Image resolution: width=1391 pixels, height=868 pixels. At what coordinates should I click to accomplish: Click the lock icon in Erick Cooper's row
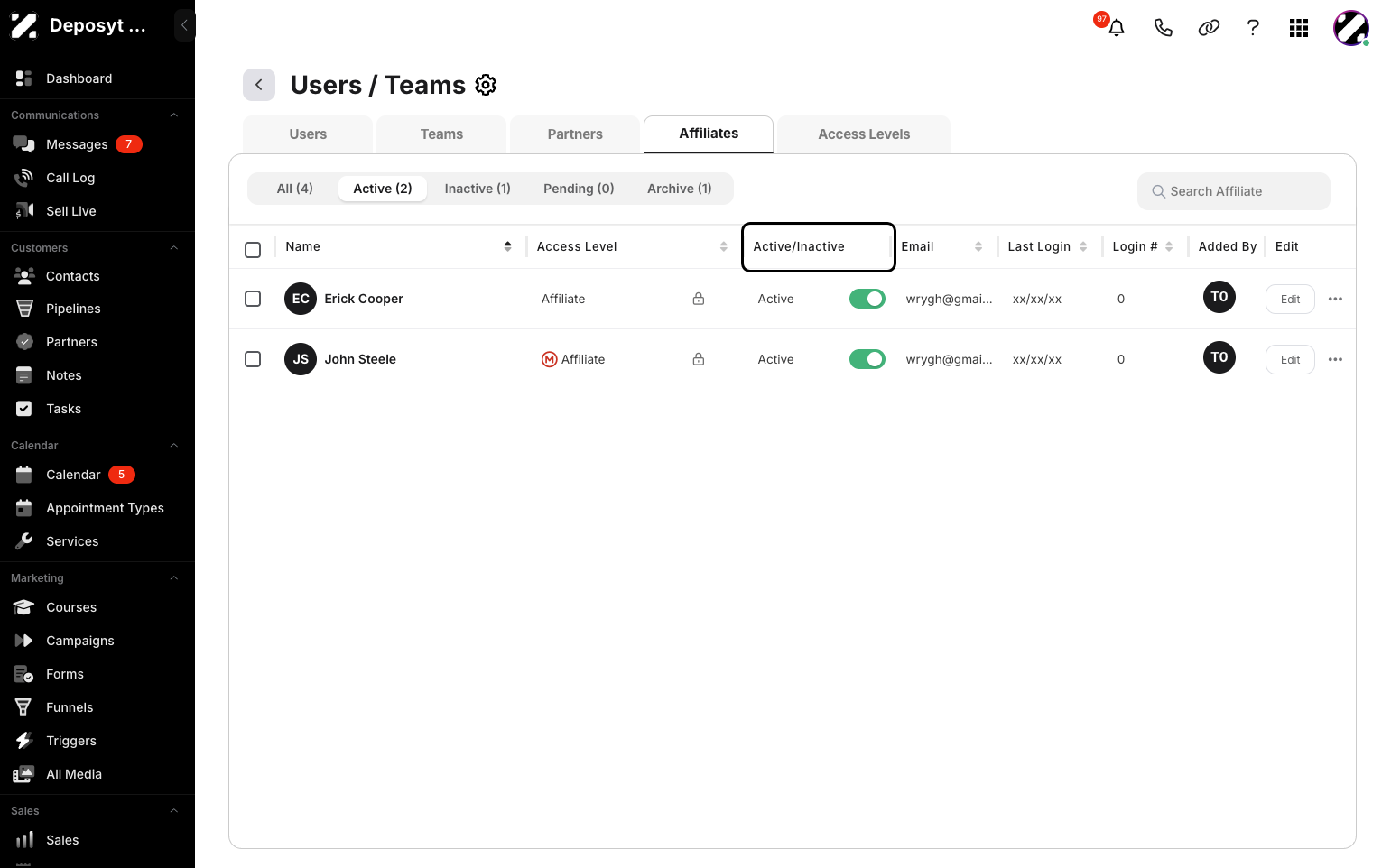tap(699, 299)
